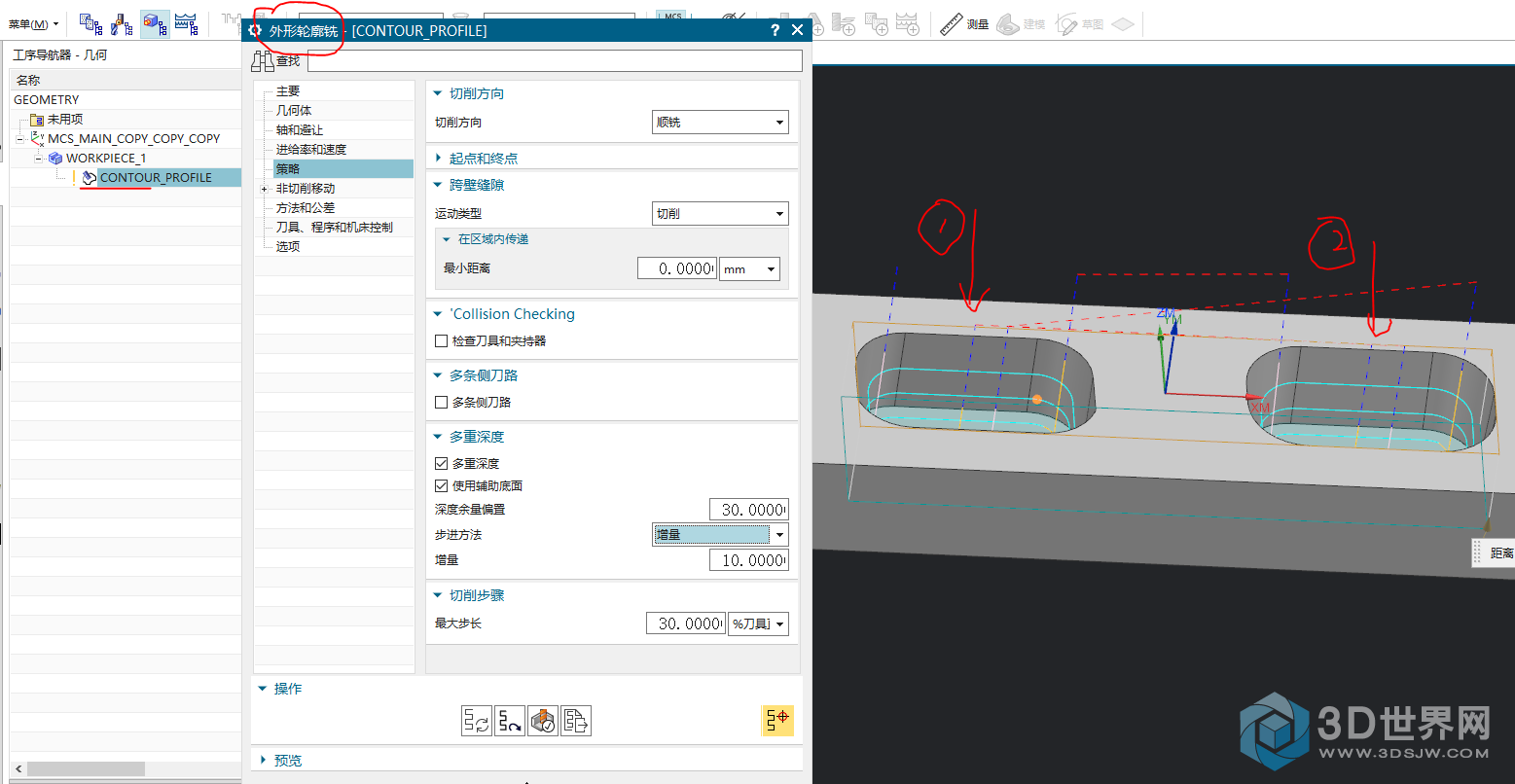Open the Machining Method view icon
The image size is (1515, 784).
[x=186, y=23]
